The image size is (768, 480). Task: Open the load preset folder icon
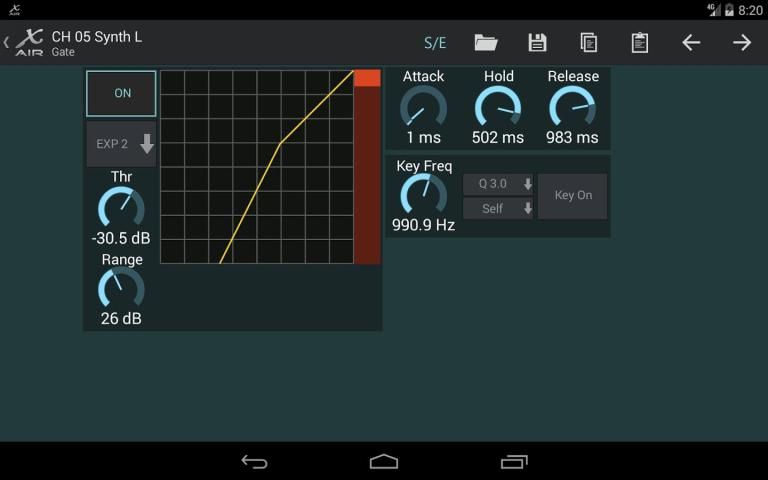click(486, 42)
